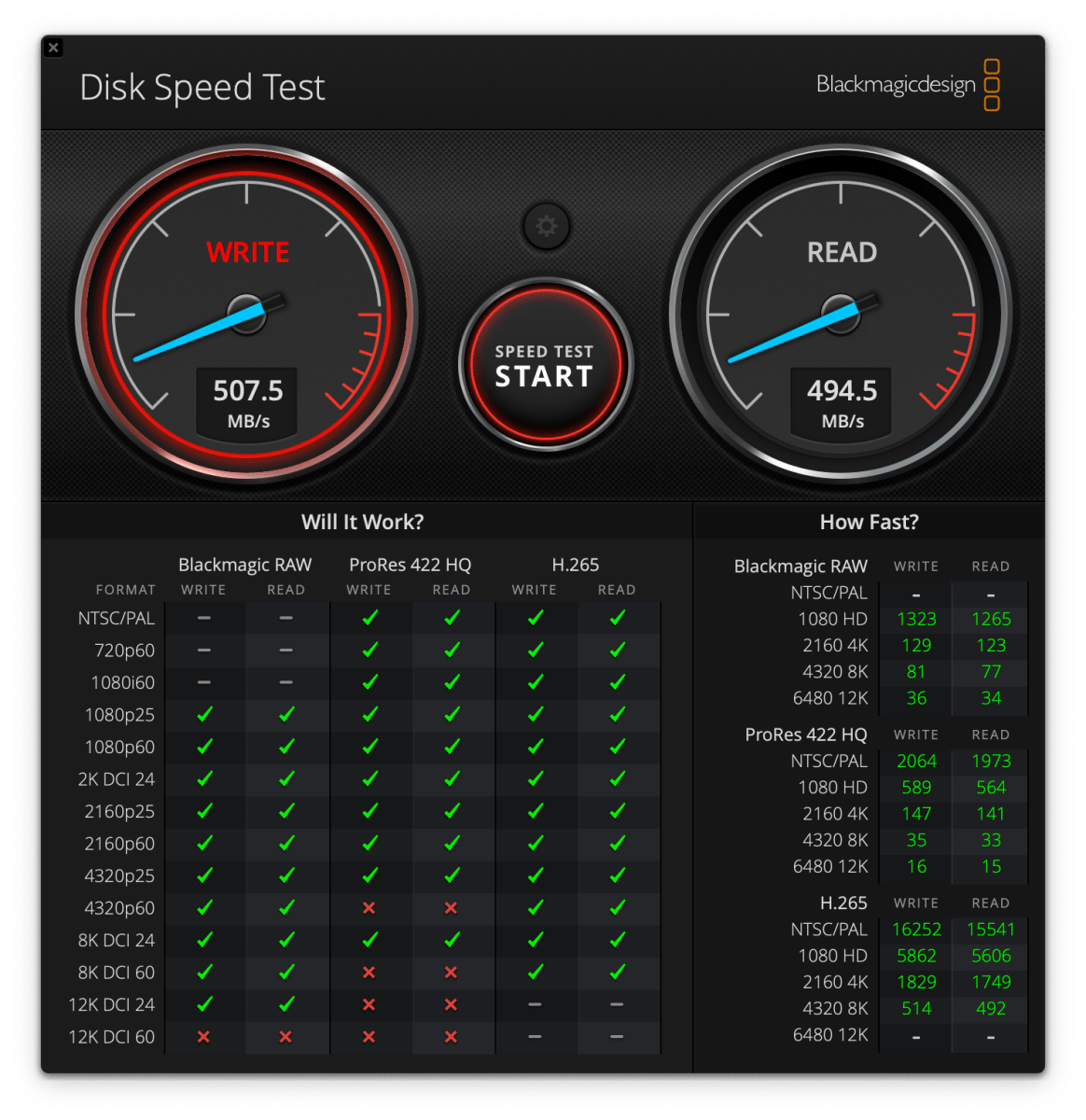Click the Will It Work? heading
This screenshot has height=1120, width=1086.
[x=362, y=522]
